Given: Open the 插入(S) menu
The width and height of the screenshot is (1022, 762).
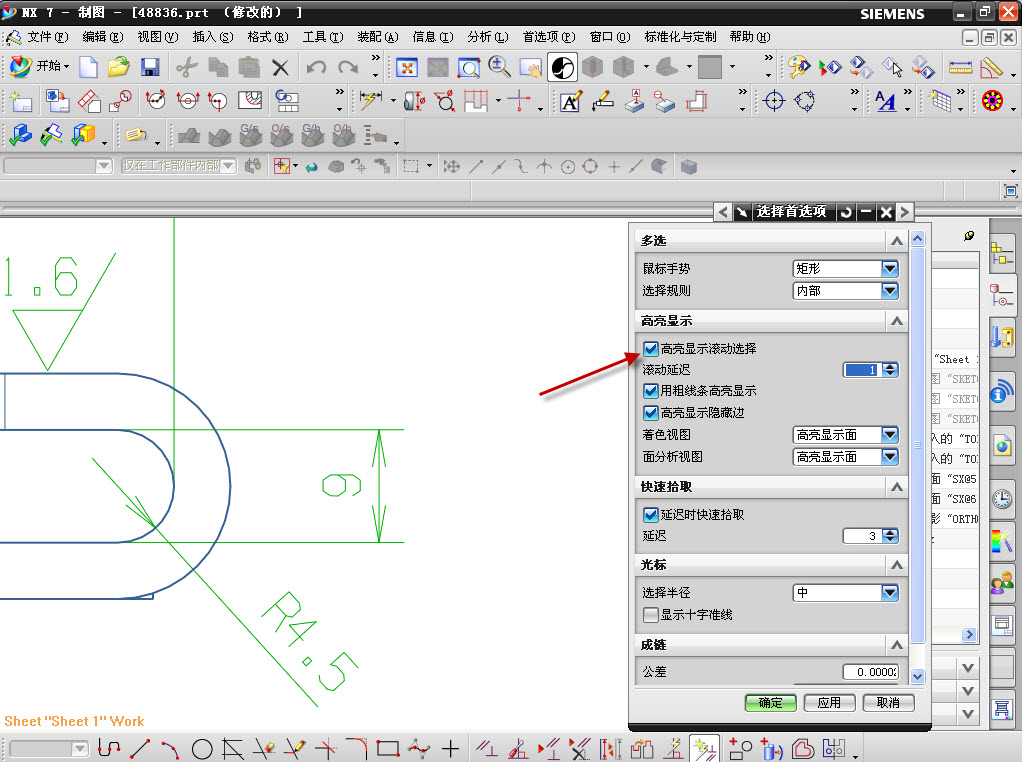Looking at the screenshot, I should point(212,37).
